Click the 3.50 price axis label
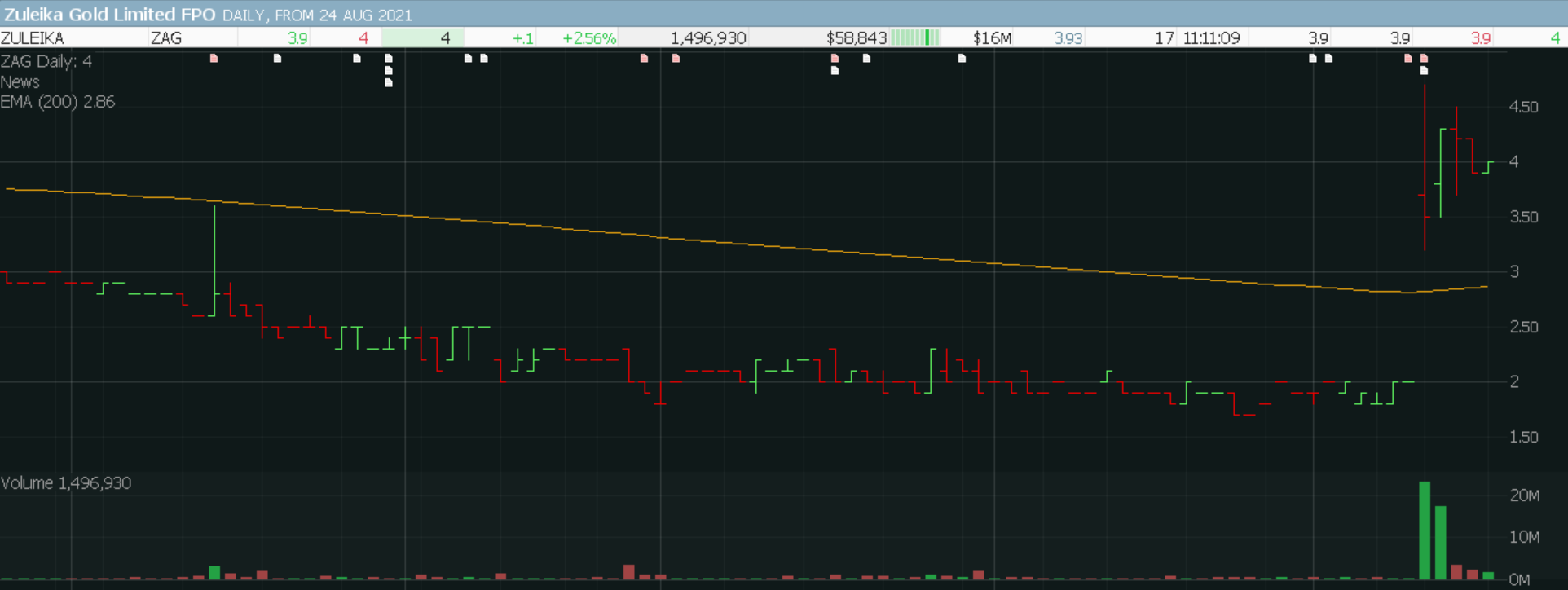This screenshot has height=590, width=1568. click(x=1523, y=217)
